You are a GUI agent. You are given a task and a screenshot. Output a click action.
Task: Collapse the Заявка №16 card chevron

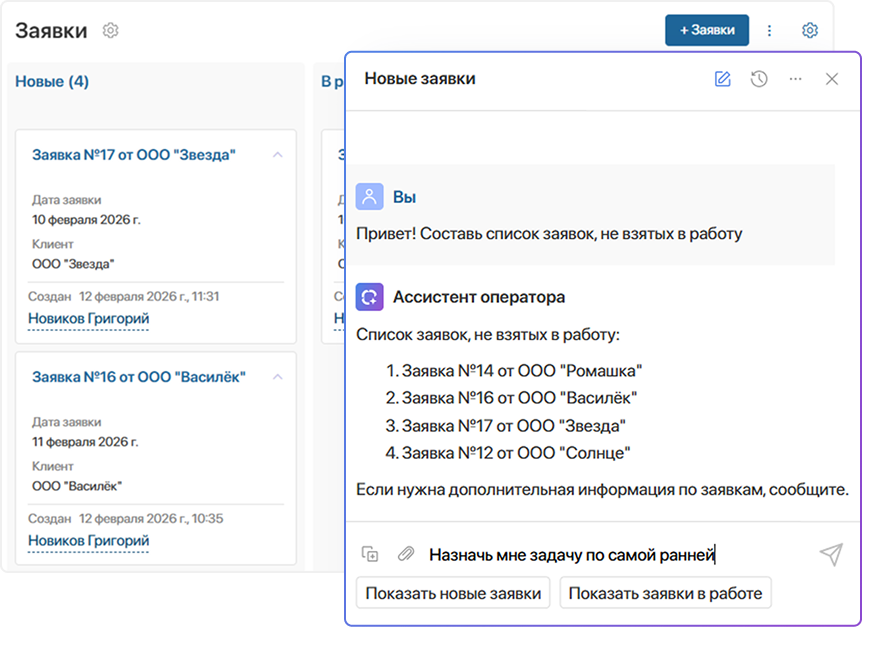click(x=277, y=377)
